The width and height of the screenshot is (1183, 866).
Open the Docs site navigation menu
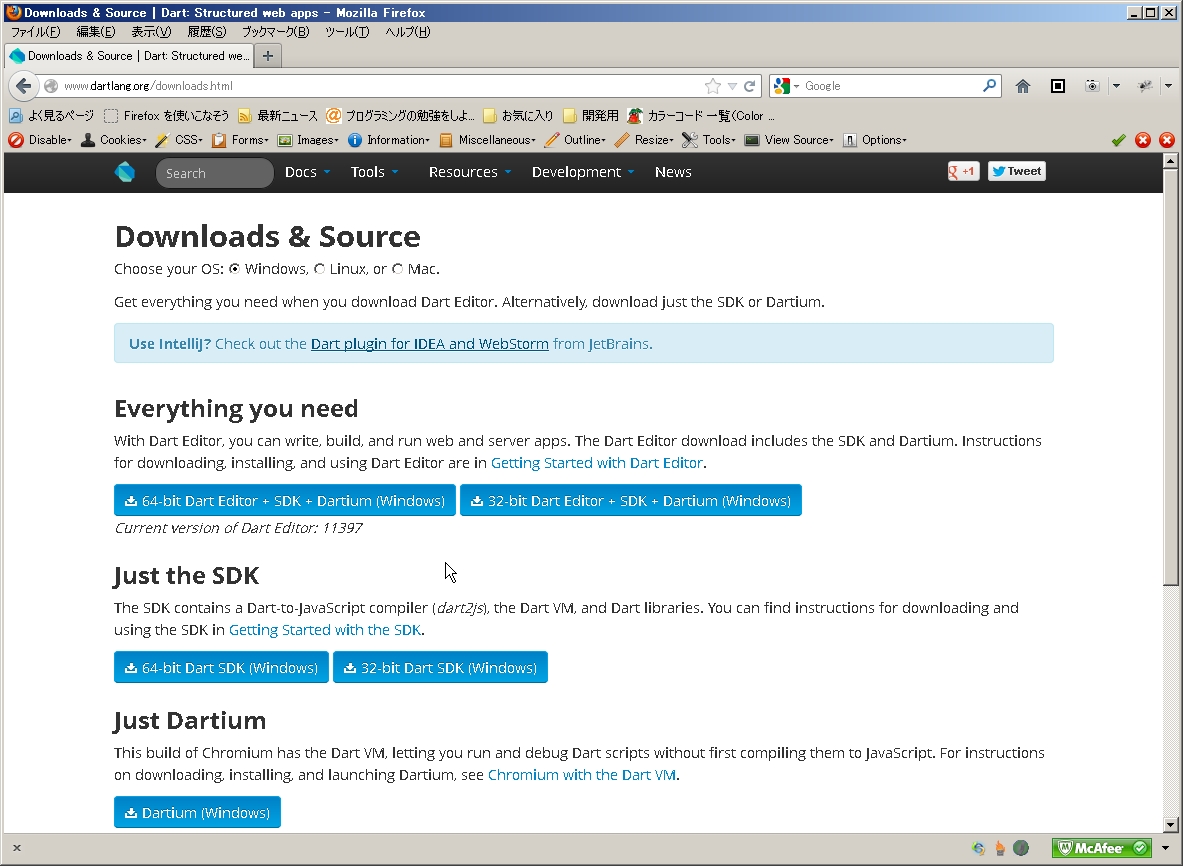[x=307, y=172]
